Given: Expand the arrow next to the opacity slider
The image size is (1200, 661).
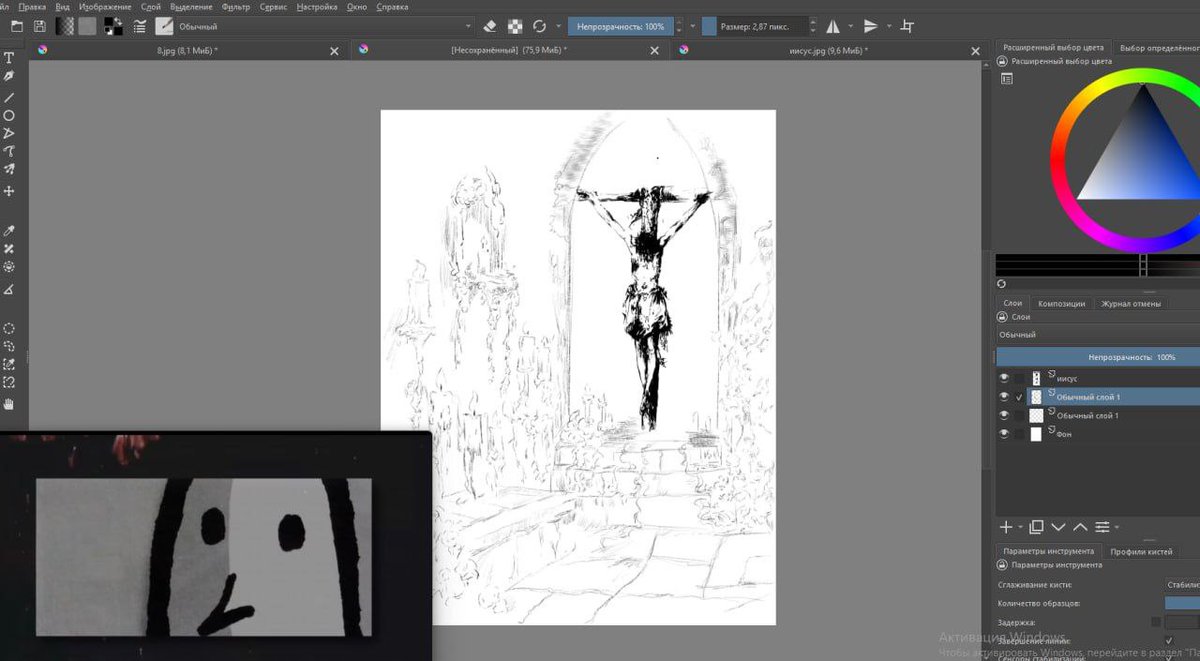Looking at the screenshot, I should [691, 26].
